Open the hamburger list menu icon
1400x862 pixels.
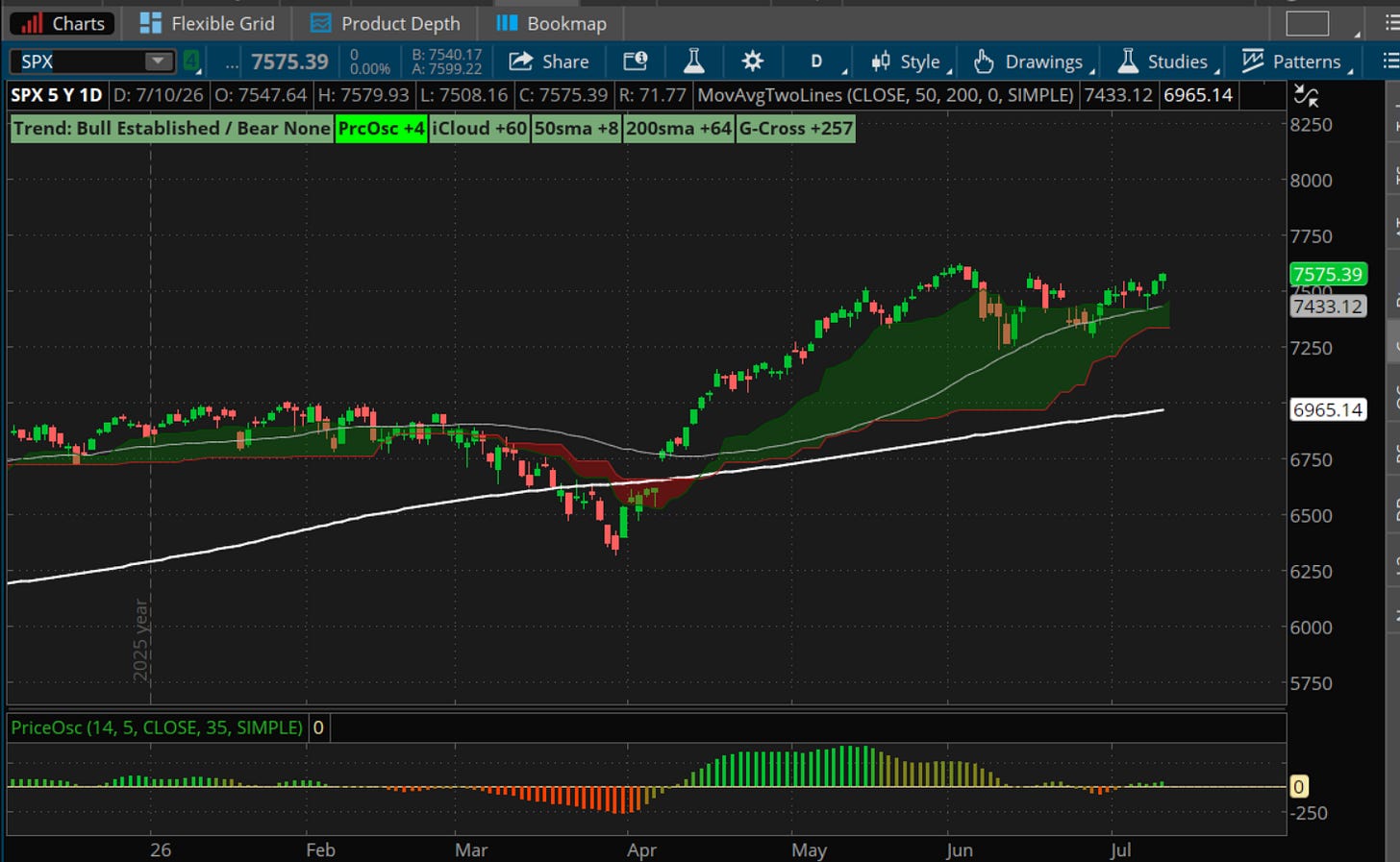1390,62
